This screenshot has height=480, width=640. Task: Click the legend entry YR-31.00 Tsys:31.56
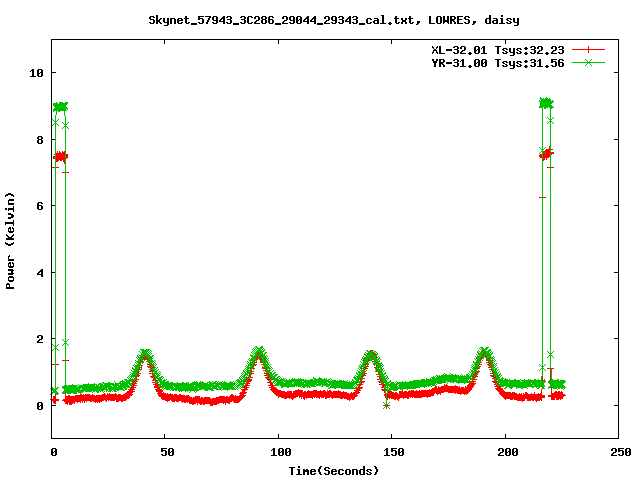498,63
